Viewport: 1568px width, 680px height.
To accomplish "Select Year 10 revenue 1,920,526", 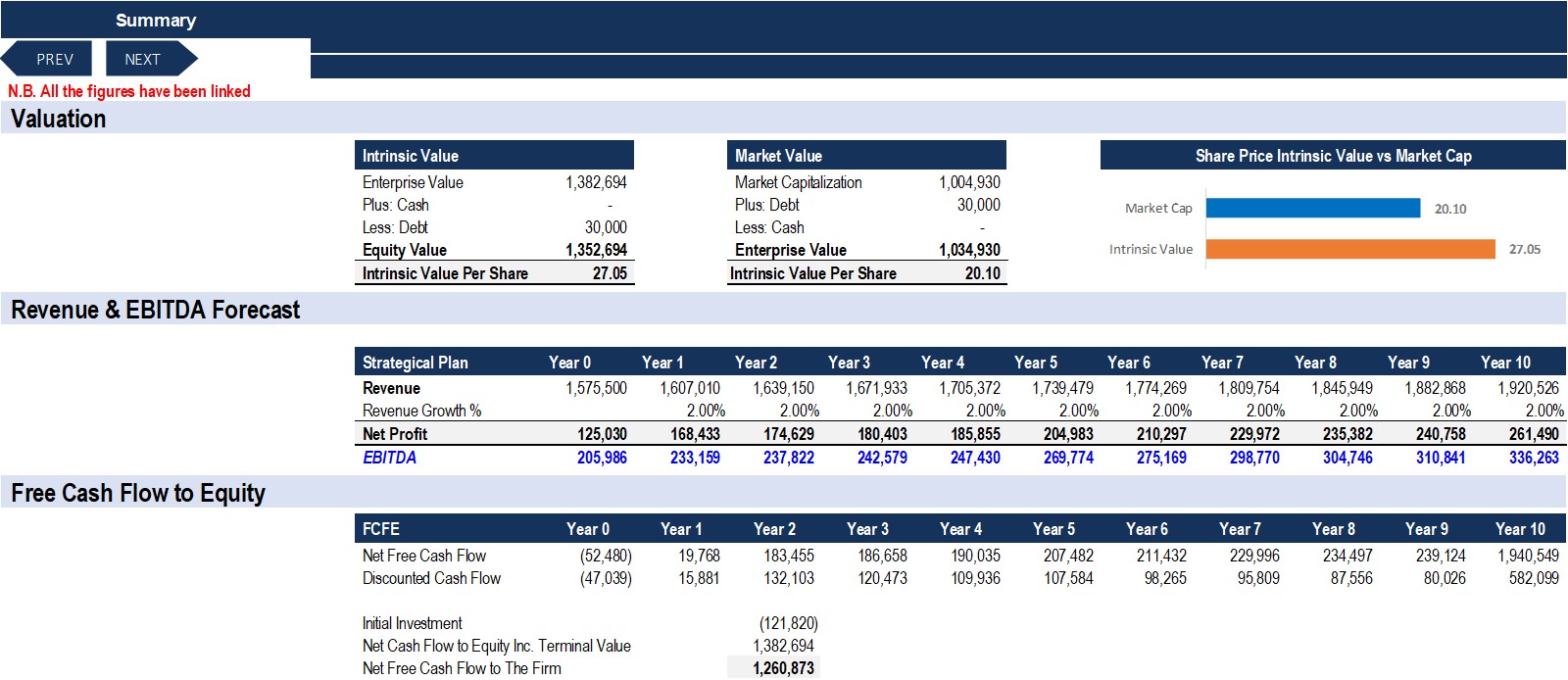I will pos(1528,388).
